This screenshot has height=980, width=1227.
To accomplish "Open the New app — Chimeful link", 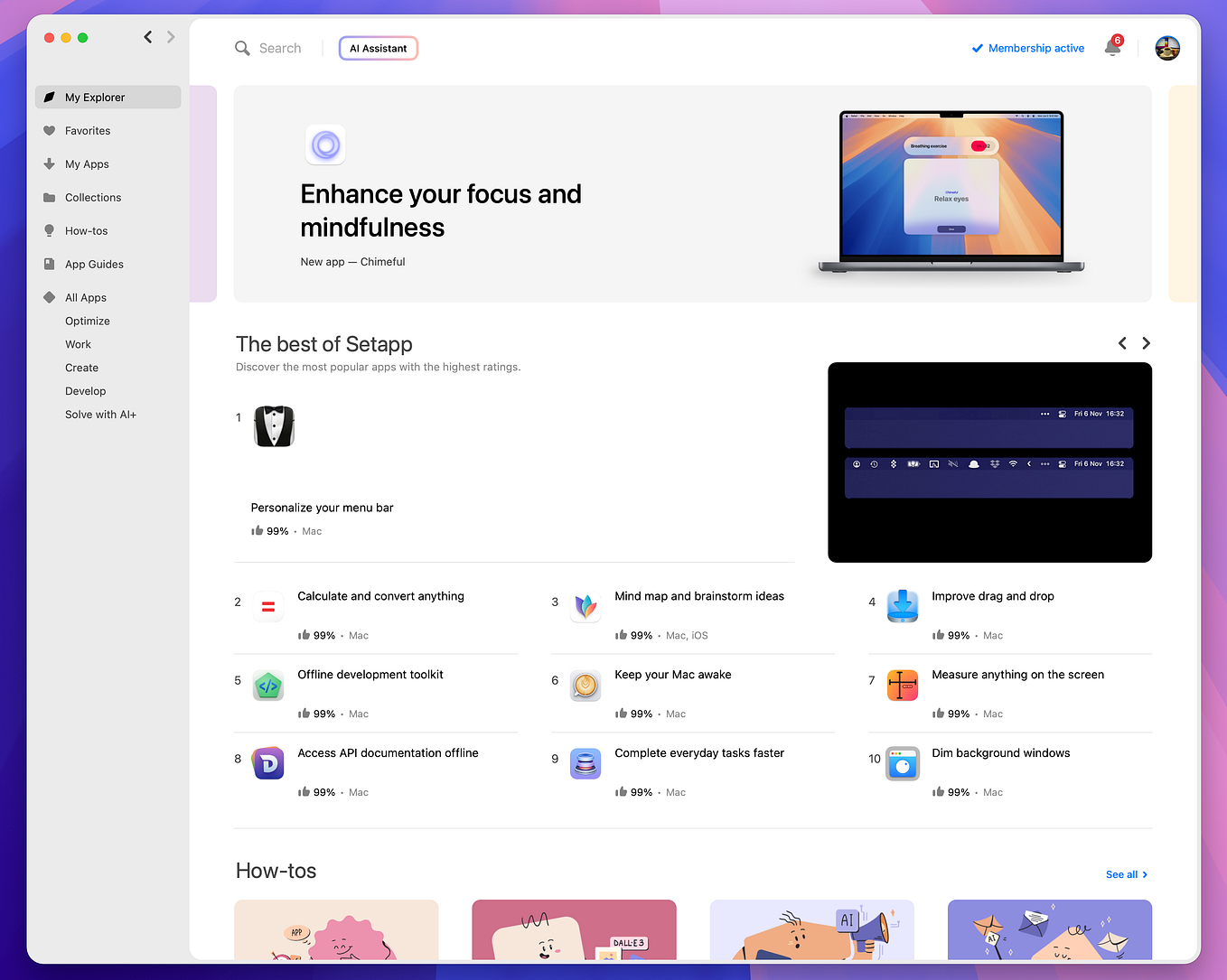I will pos(352,262).
